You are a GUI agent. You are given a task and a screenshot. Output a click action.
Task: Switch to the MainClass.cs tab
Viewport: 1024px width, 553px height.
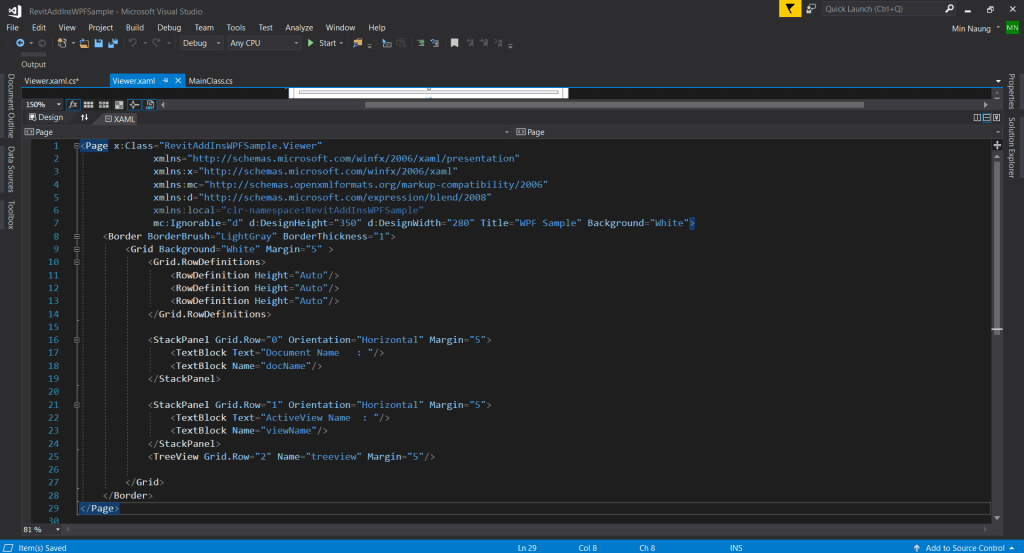[210, 80]
